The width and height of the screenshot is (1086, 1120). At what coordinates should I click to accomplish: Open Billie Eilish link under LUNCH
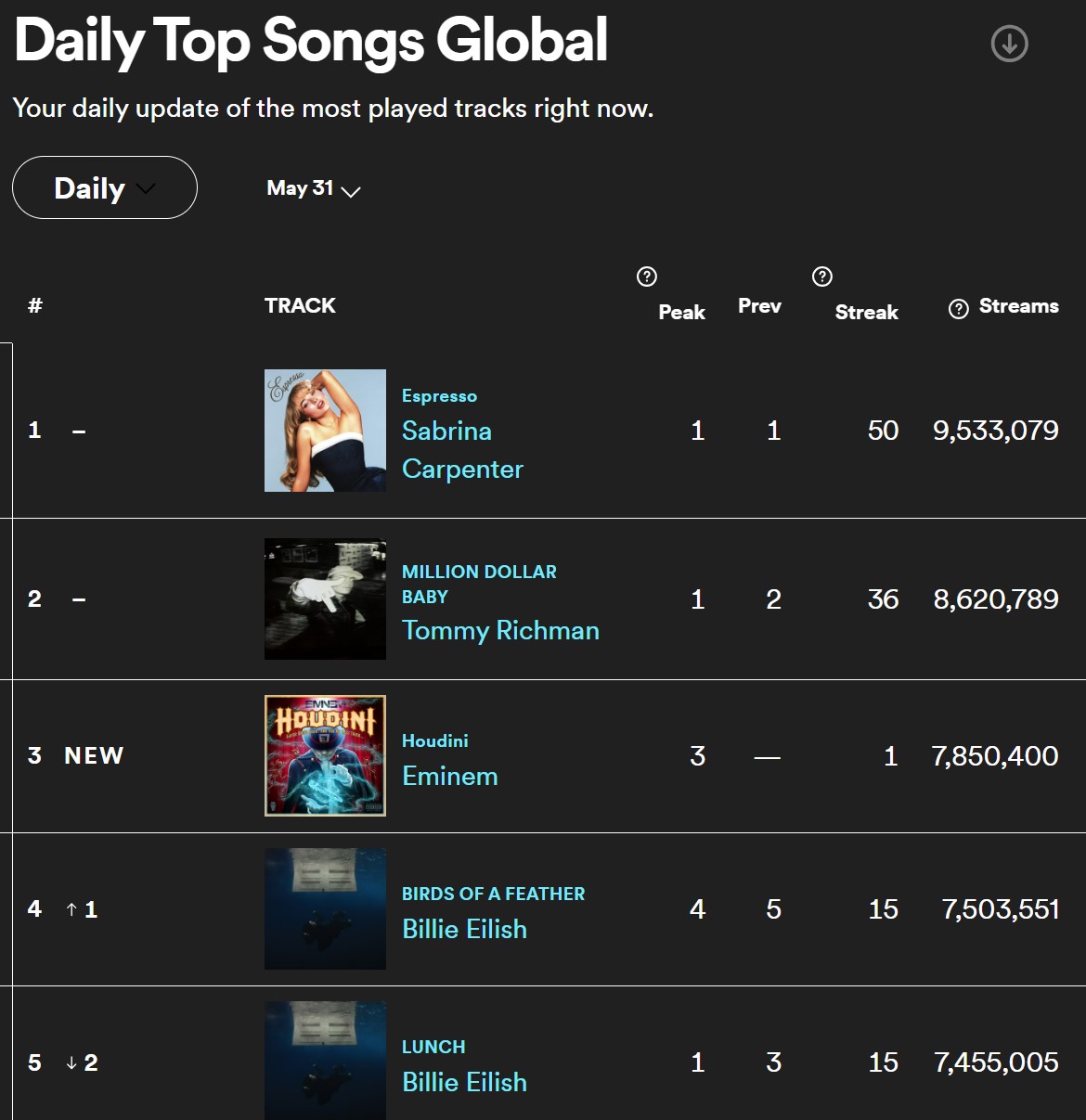coord(464,1083)
